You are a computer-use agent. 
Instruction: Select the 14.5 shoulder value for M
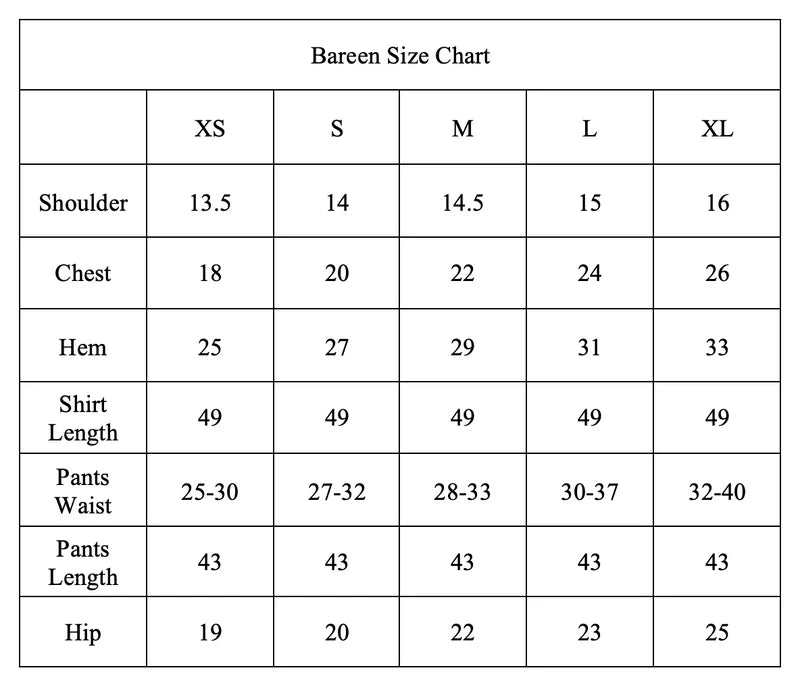[x=462, y=203]
